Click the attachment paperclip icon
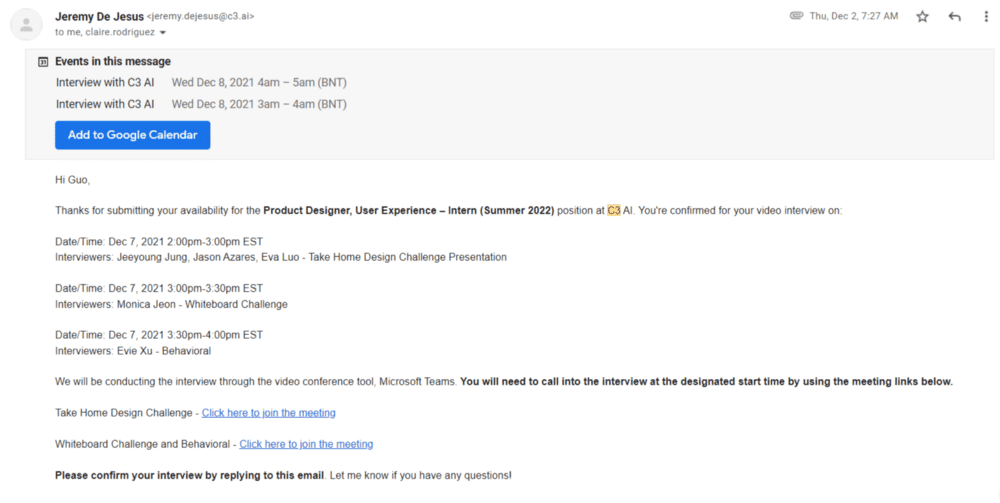 point(796,16)
